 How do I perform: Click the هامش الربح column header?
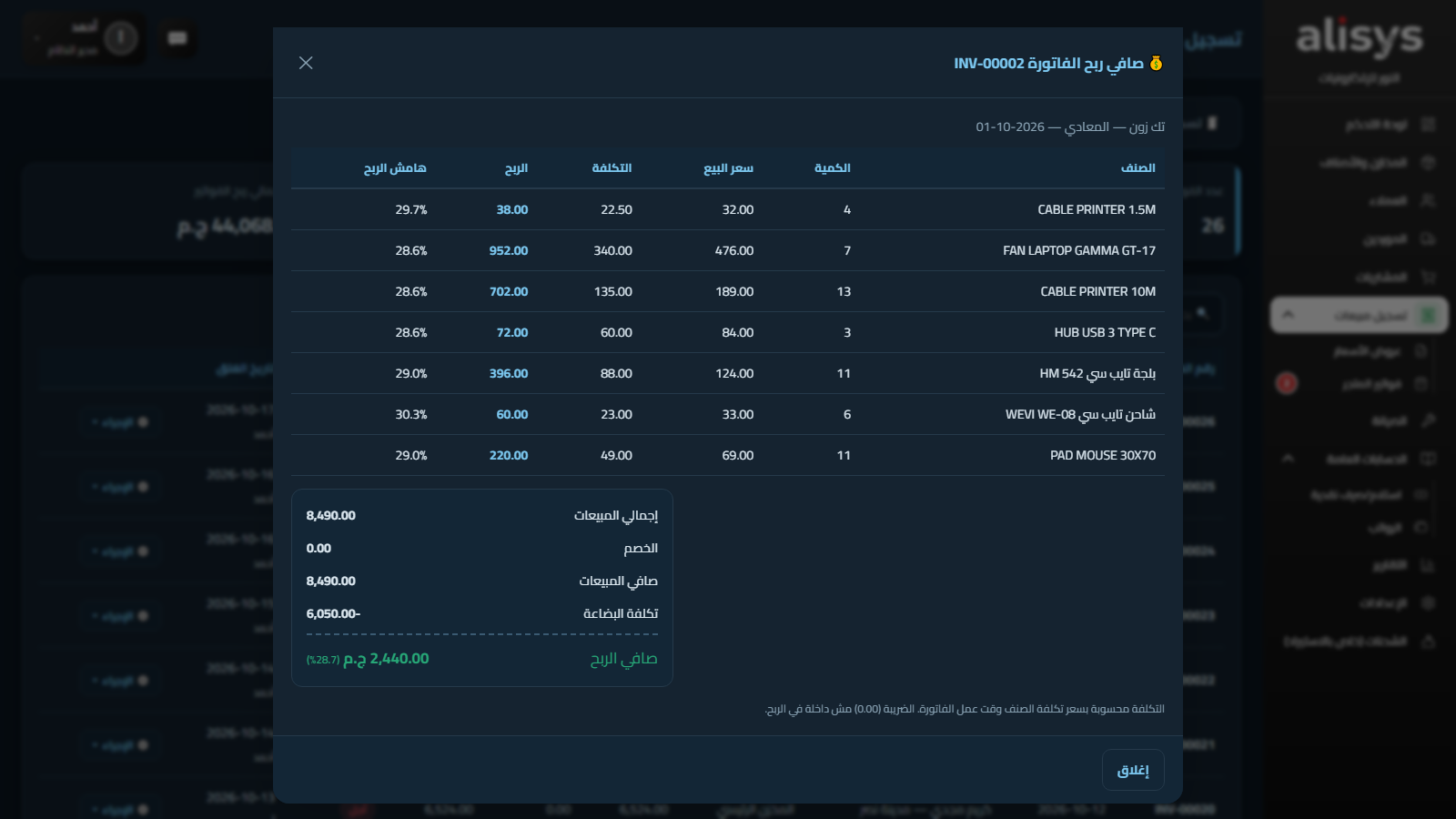click(395, 167)
